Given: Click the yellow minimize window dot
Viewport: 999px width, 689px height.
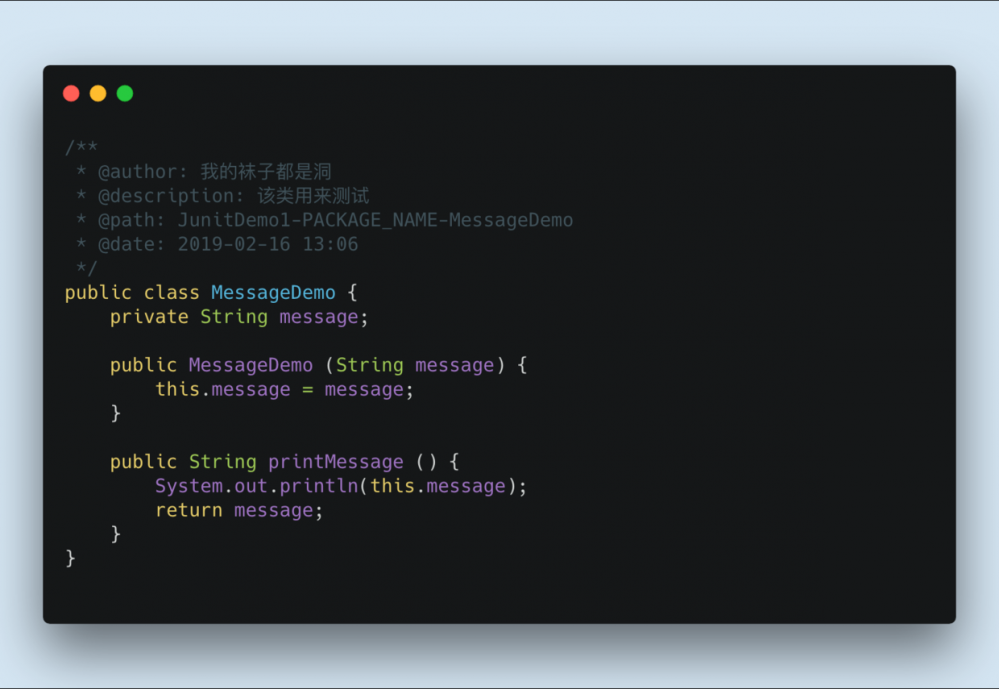Looking at the screenshot, I should tap(98, 94).
